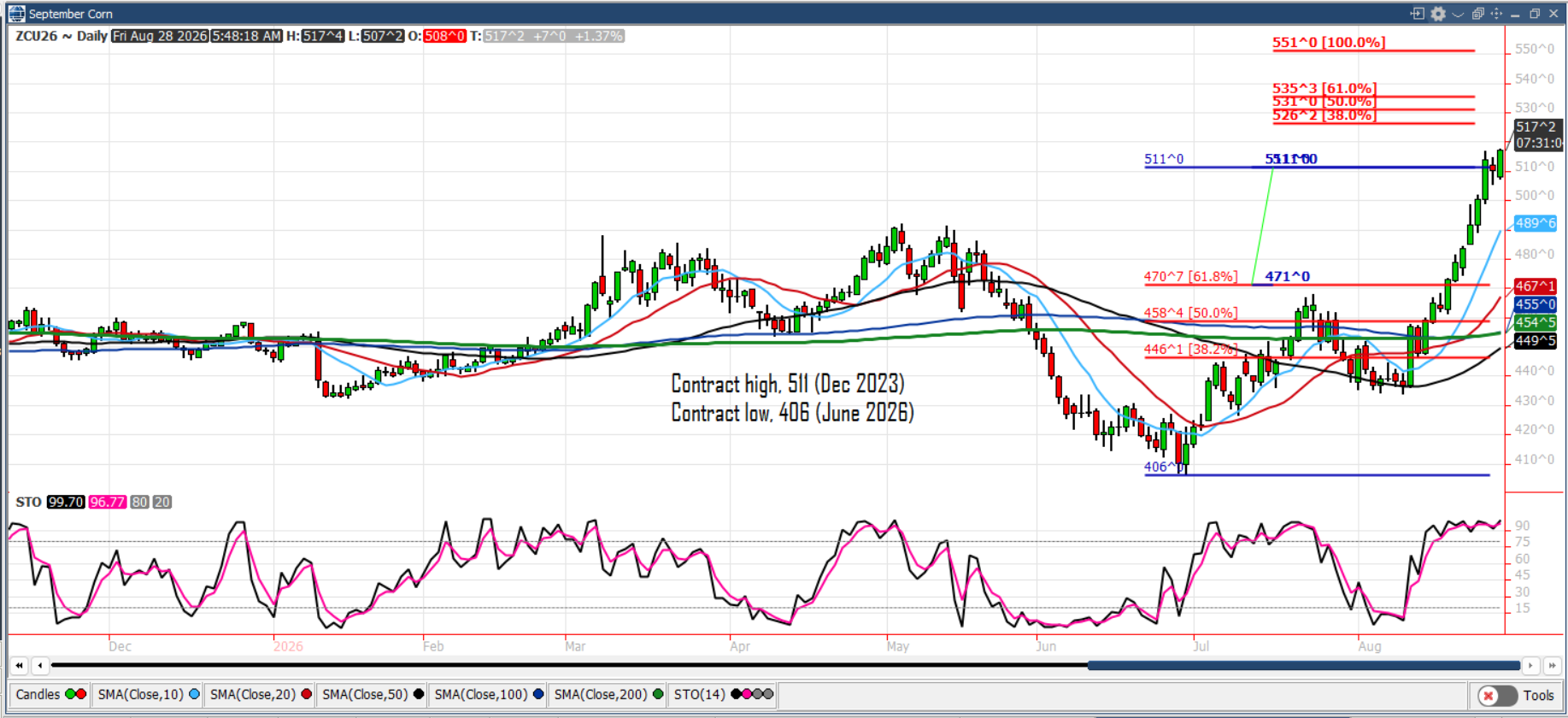Viewport: 1568px width, 718px height.
Task: Click the horizontal time scrollbar thumb
Action: pos(1303,665)
